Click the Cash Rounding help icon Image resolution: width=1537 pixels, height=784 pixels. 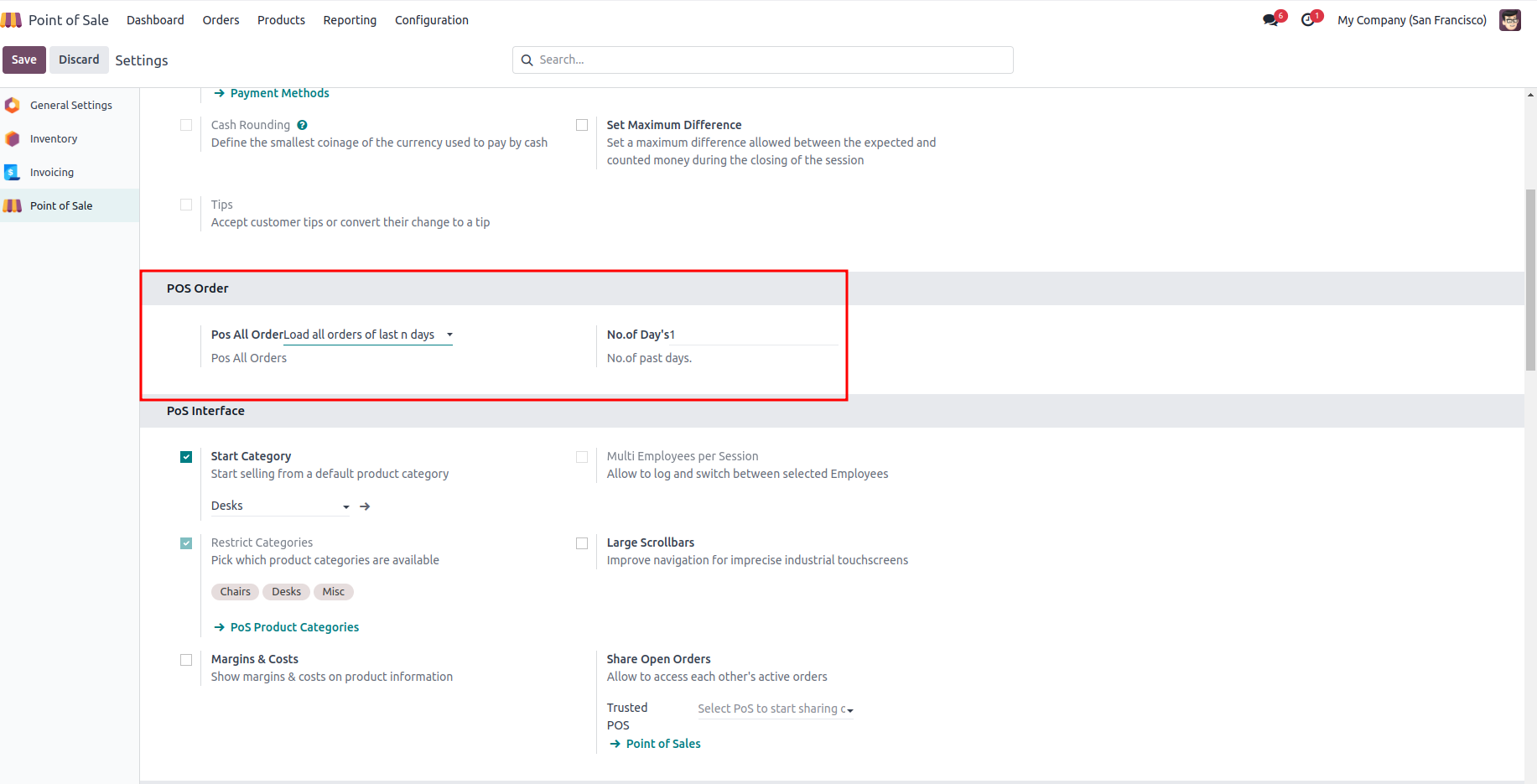tap(302, 125)
